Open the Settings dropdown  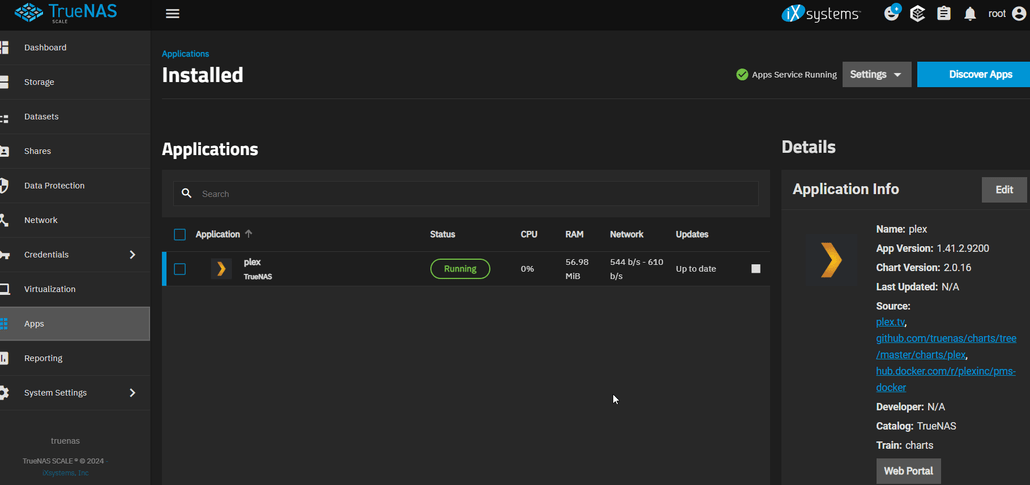876,74
